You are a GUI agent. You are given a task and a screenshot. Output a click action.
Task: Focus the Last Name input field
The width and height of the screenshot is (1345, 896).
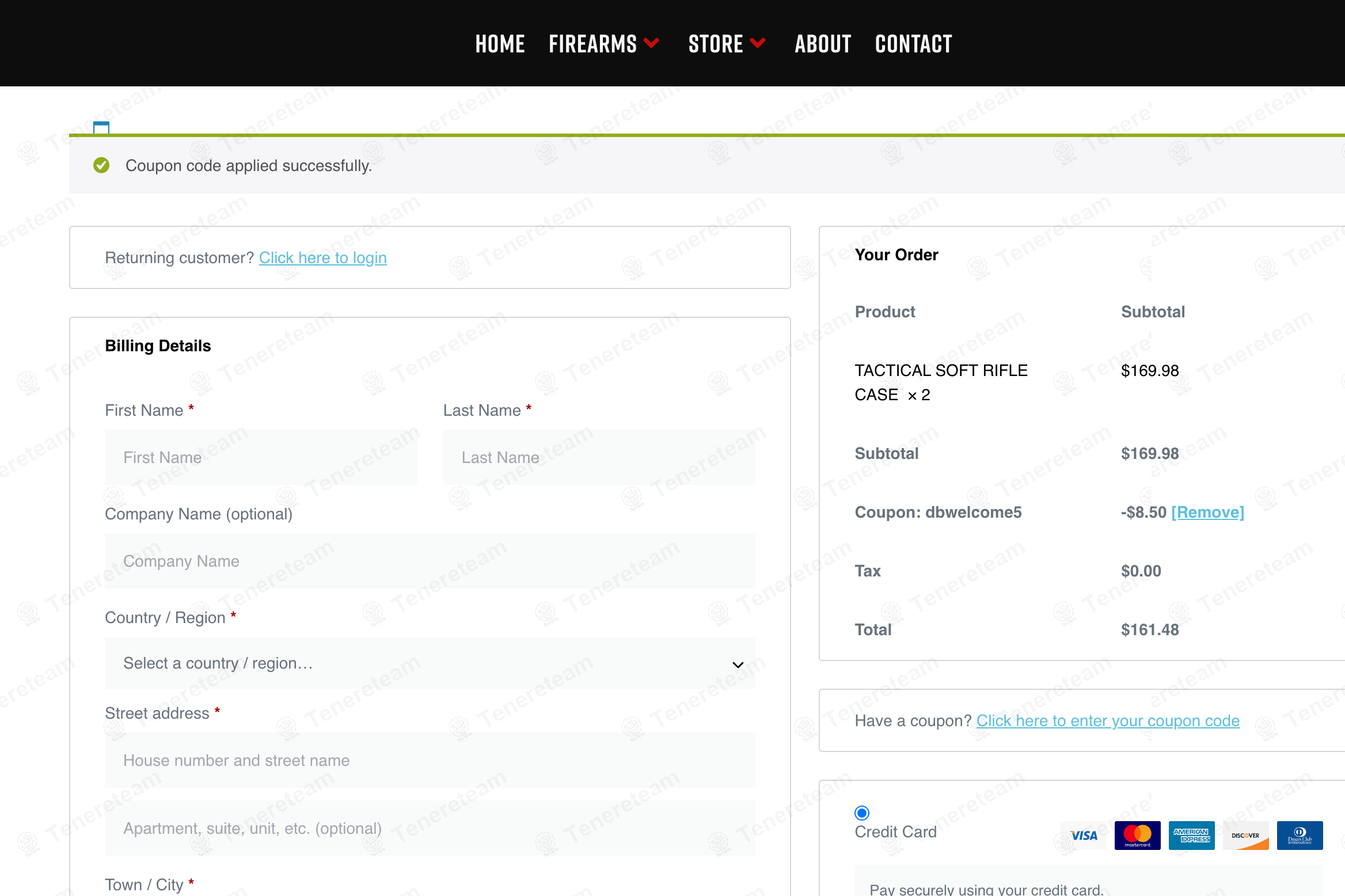[599, 457]
